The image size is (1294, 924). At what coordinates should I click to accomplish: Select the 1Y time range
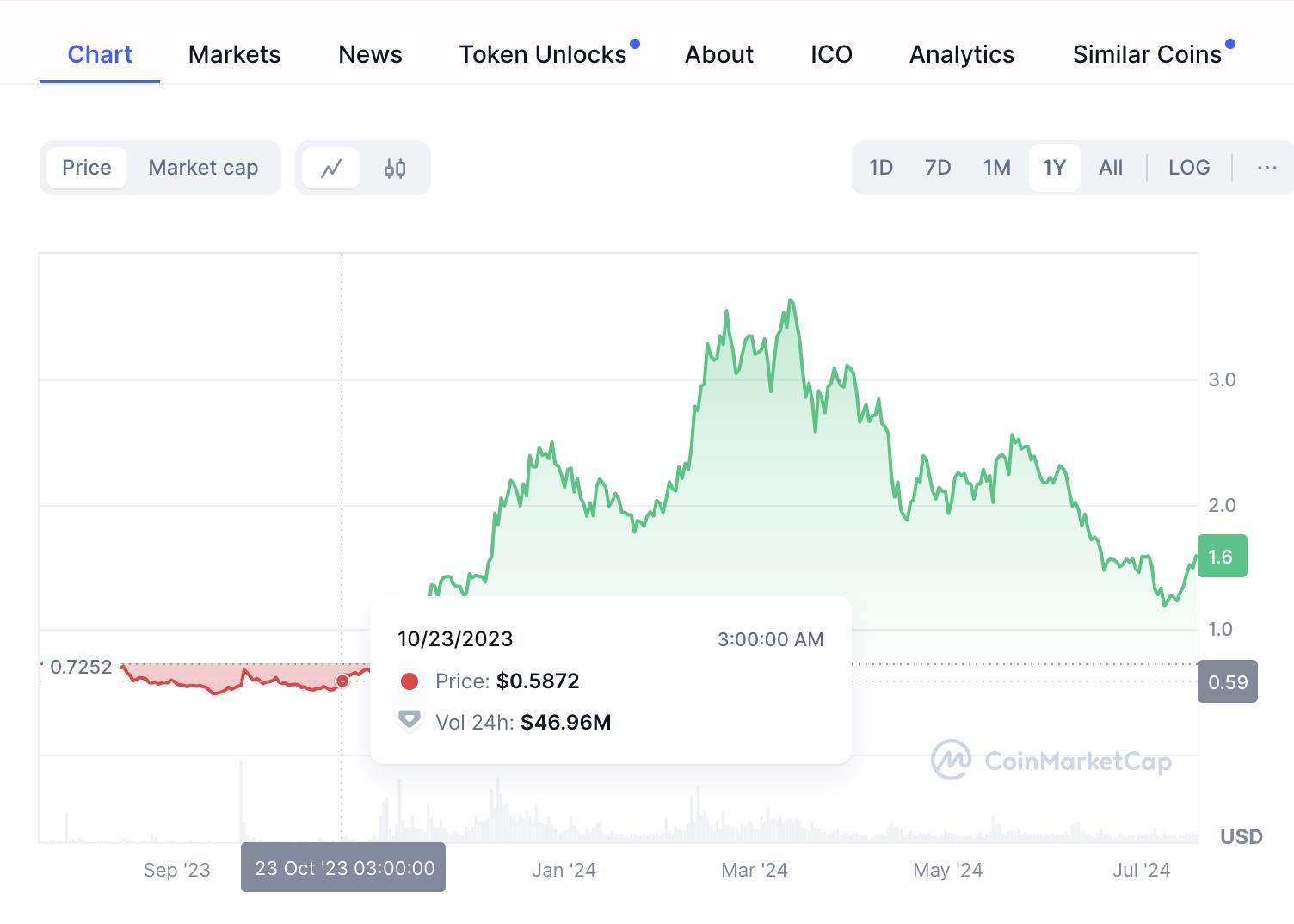coord(1054,168)
